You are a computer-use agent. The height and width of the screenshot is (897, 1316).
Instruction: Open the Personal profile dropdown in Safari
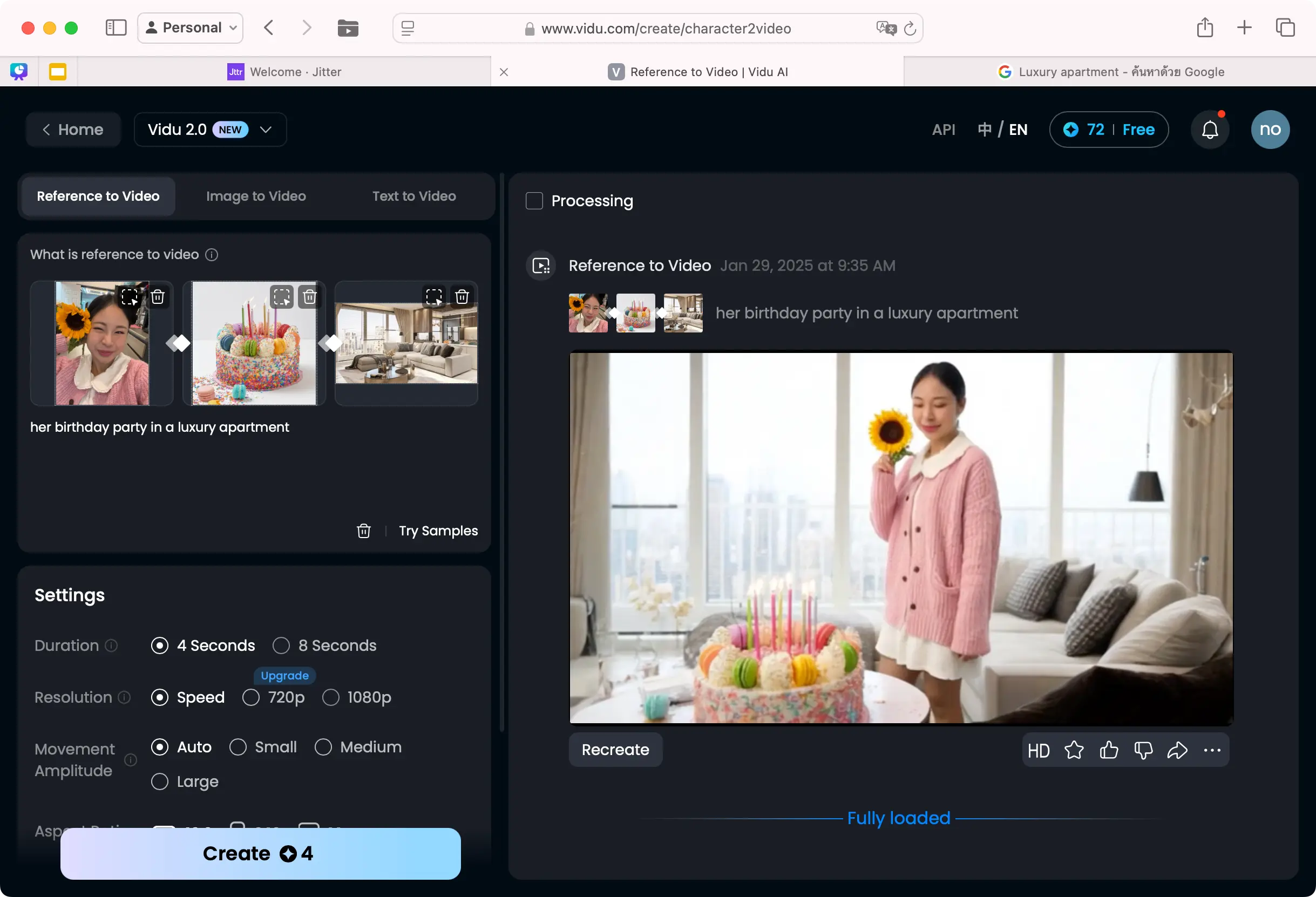[x=190, y=28]
